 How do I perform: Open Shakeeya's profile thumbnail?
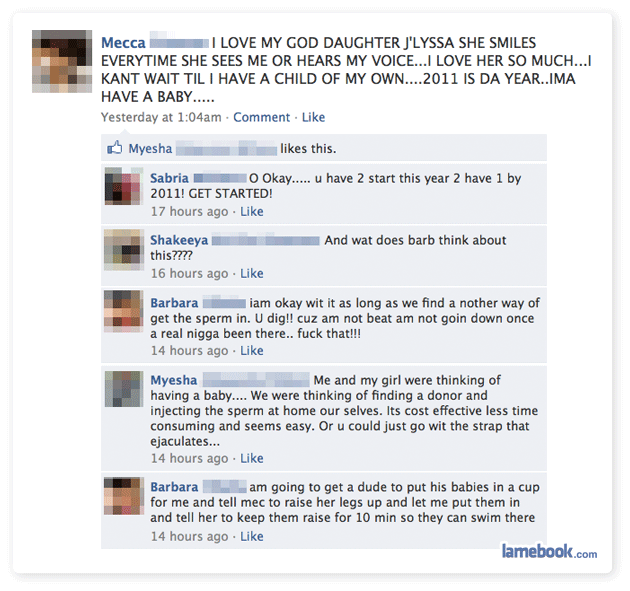pyautogui.click(x=124, y=249)
